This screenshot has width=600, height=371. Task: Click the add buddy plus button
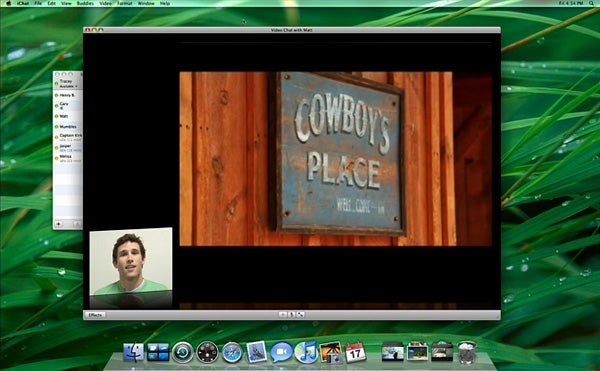tap(59, 224)
